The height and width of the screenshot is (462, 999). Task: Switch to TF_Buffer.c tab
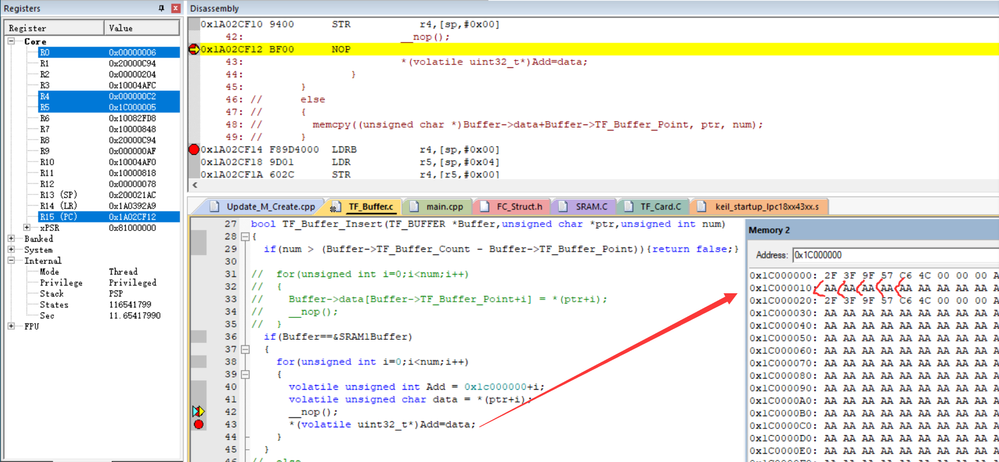click(364, 206)
